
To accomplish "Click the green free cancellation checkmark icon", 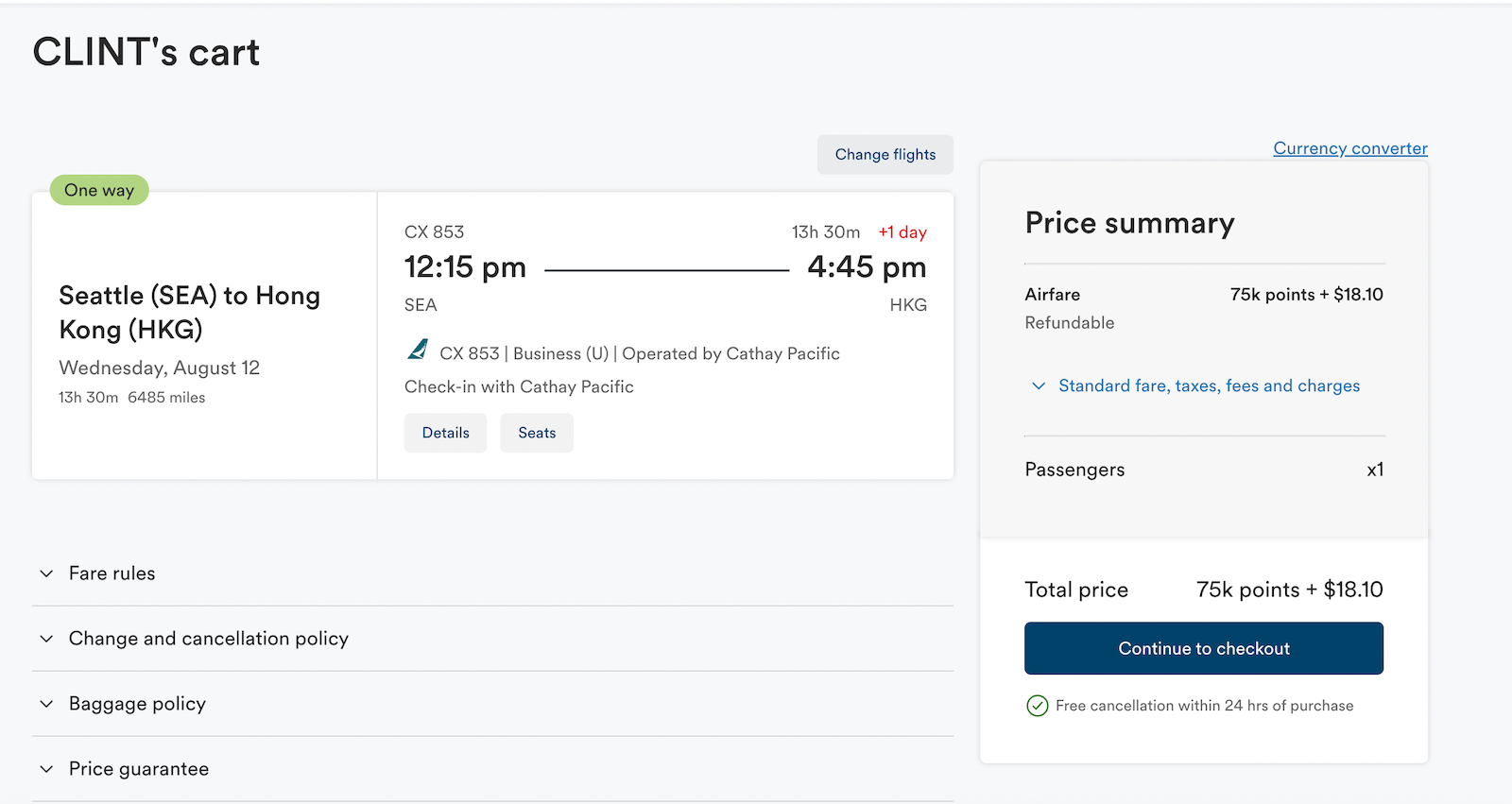I will point(1037,706).
